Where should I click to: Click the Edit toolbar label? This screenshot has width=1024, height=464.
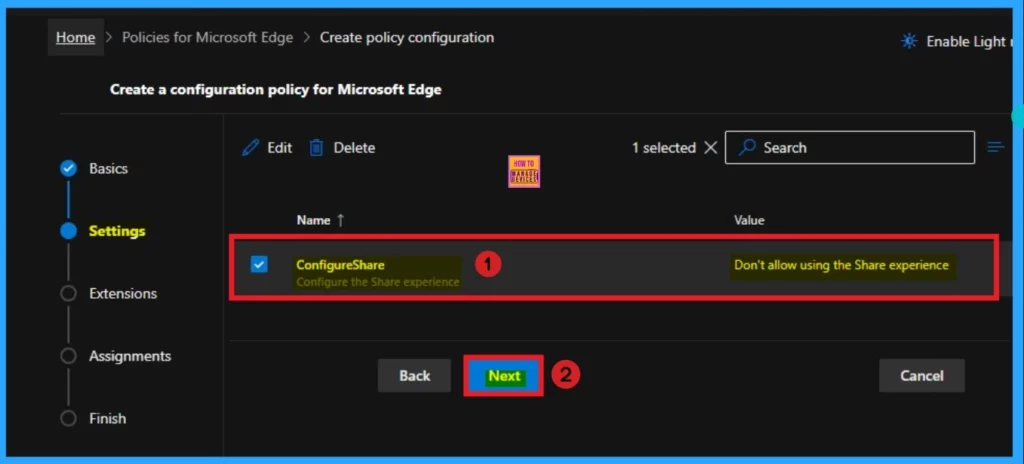click(280, 148)
